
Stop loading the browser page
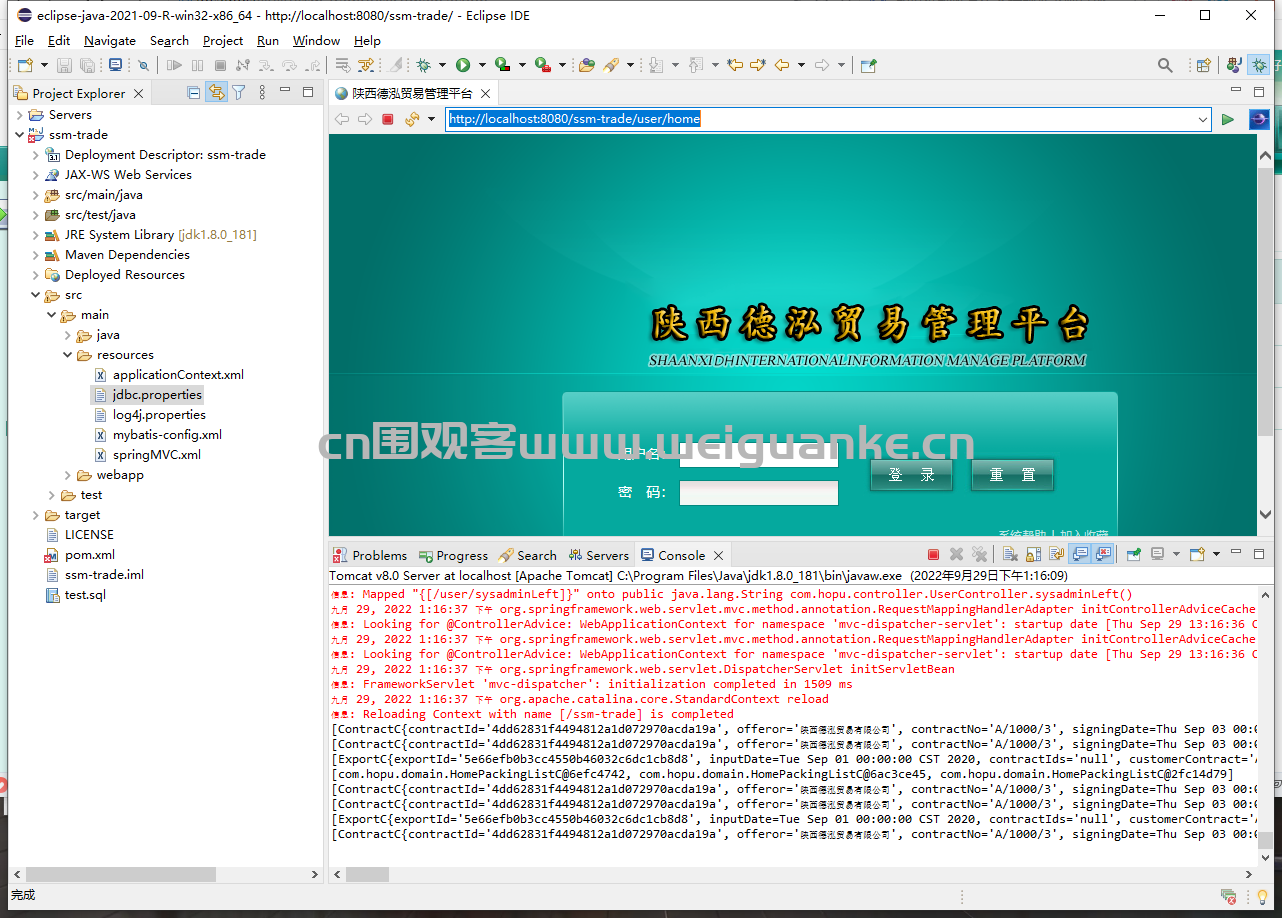(x=388, y=119)
